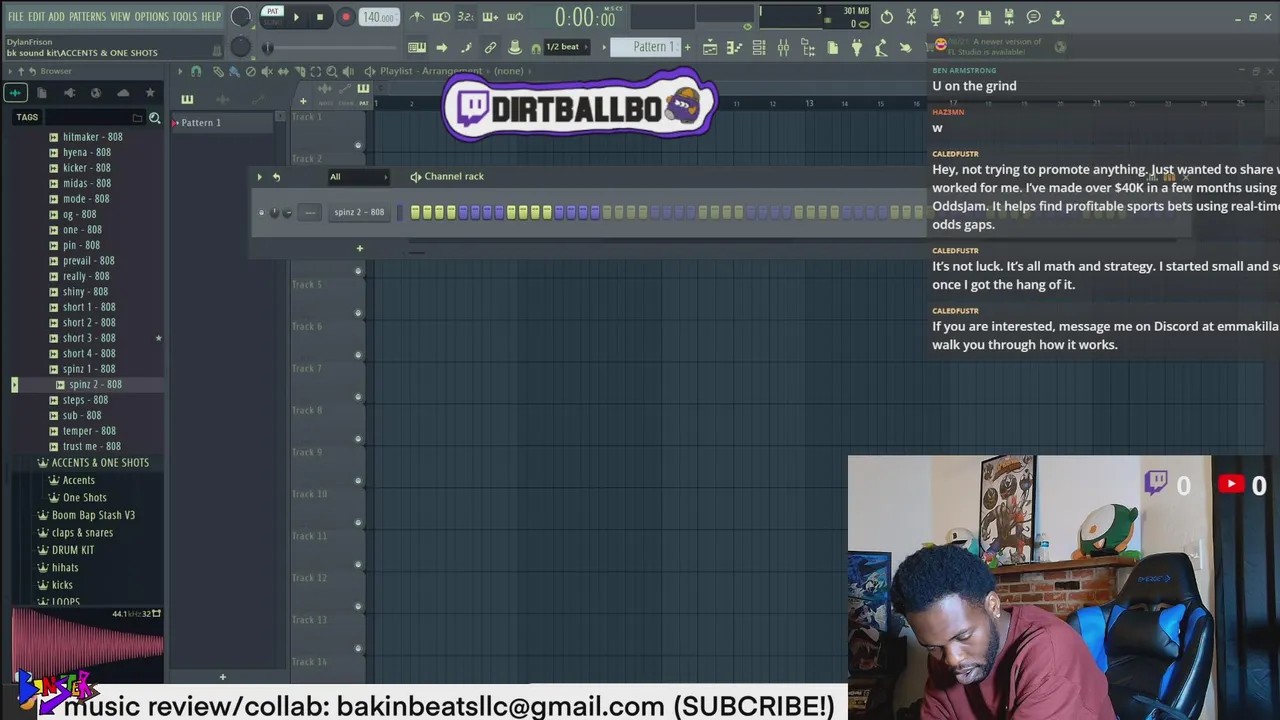Add channel with Channel rack plus button
The width and height of the screenshot is (1280, 720).
coord(360,248)
